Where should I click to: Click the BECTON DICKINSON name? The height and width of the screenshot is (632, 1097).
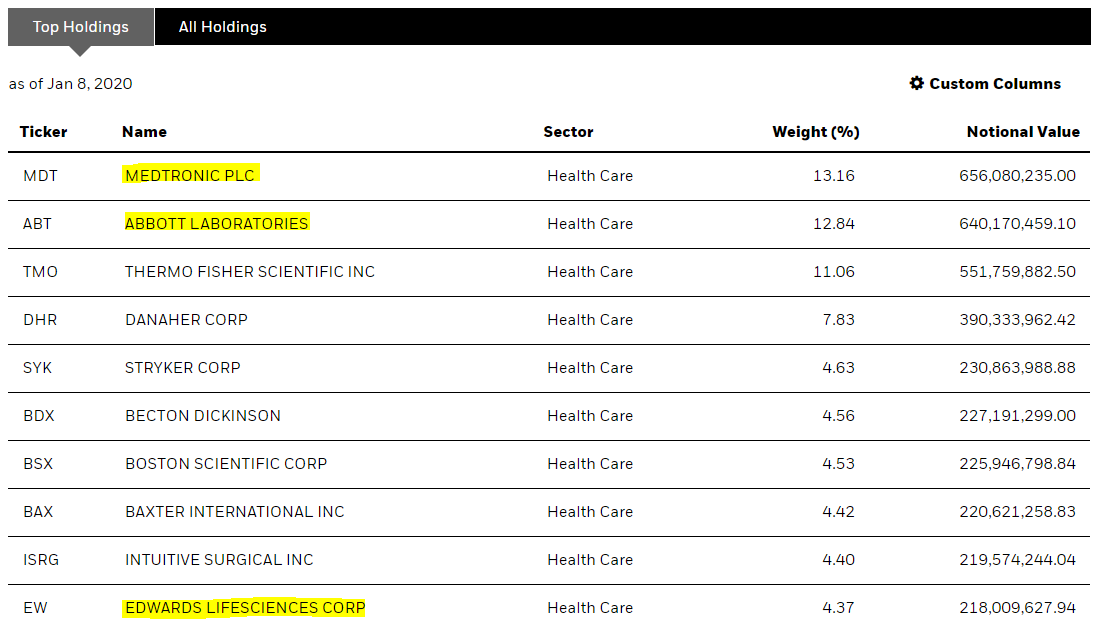click(x=203, y=416)
